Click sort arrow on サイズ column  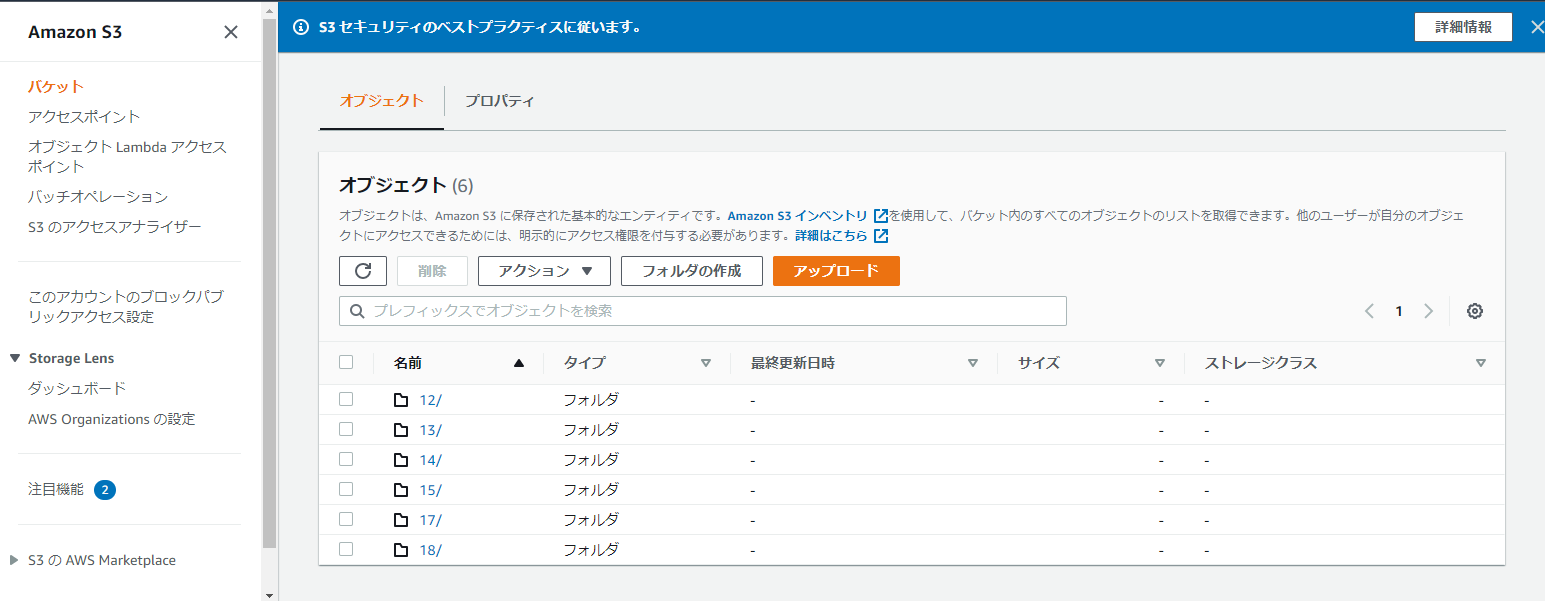tap(1160, 363)
